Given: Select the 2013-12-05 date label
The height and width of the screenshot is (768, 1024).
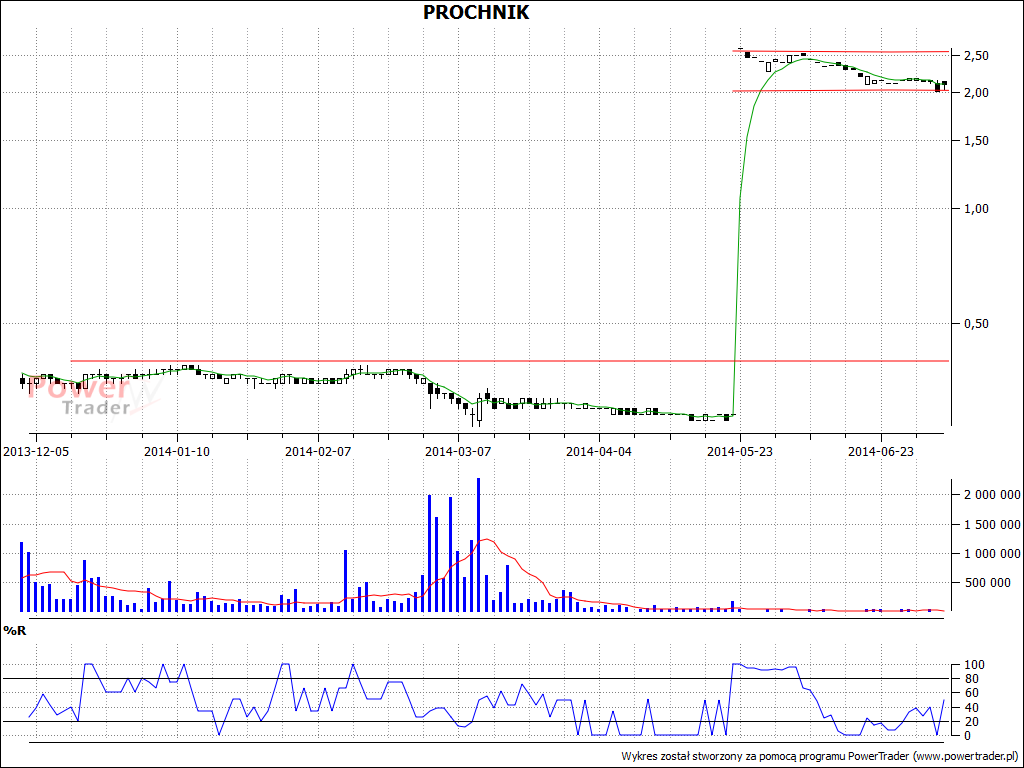Looking at the screenshot, I should (x=36, y=451).
